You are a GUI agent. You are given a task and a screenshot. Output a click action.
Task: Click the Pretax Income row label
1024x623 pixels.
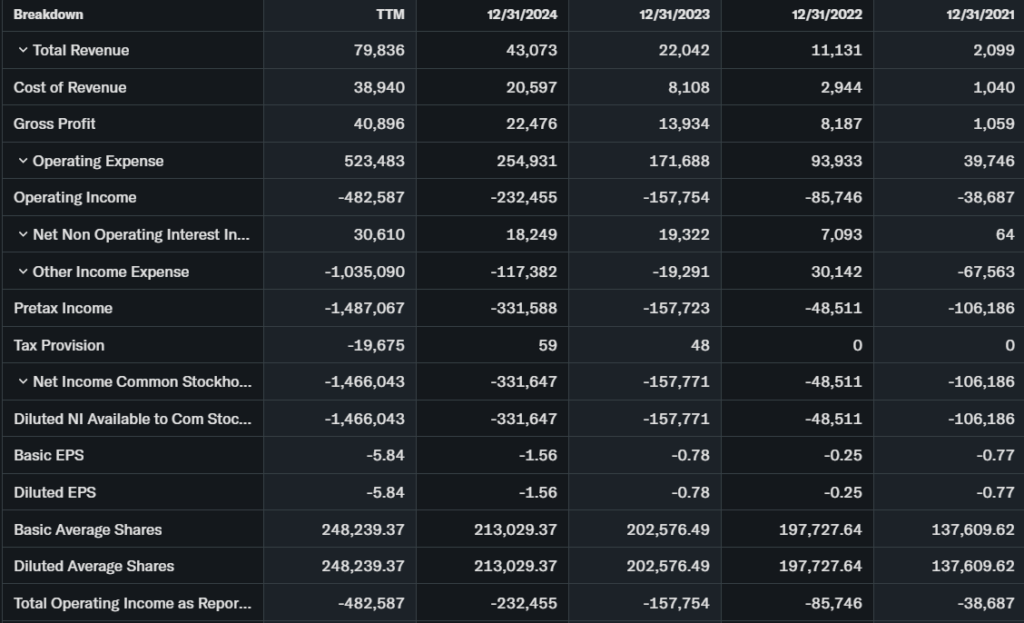[63, 308]
